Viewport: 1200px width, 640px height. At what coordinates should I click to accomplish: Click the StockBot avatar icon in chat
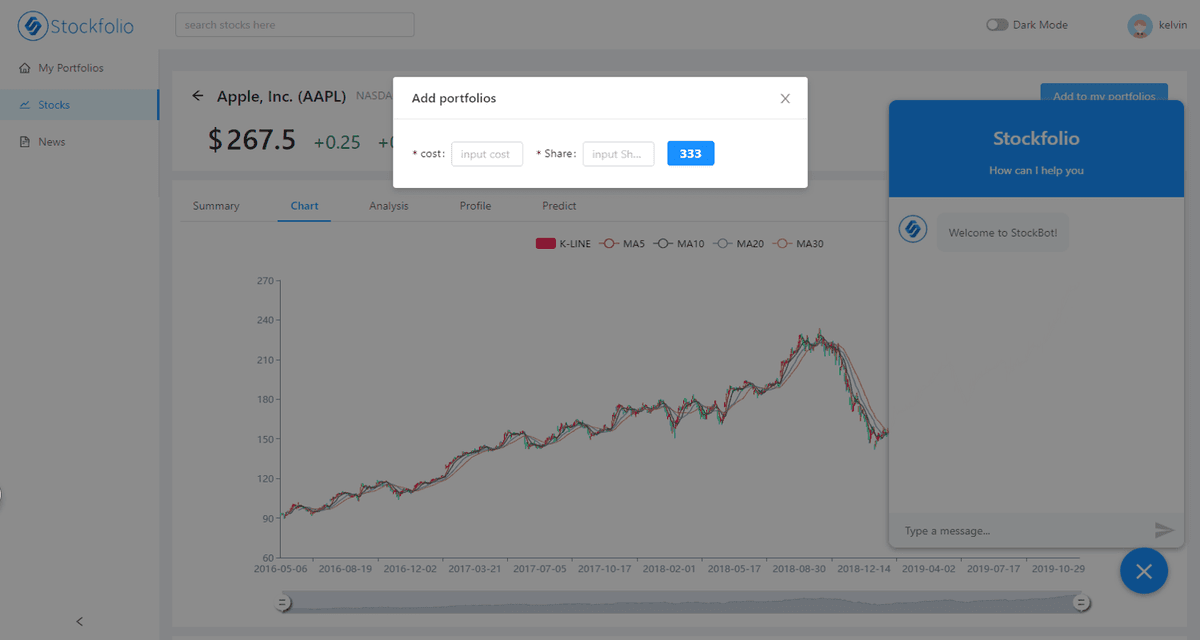913,229
